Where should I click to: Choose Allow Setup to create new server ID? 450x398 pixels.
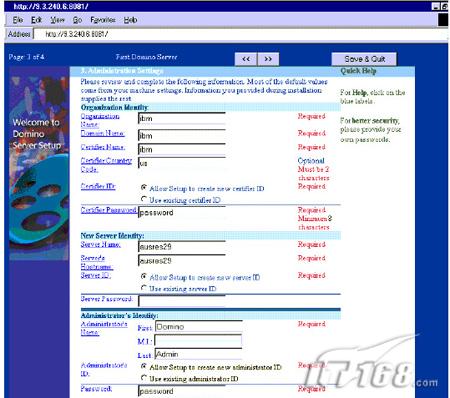[x=144, y=277]
